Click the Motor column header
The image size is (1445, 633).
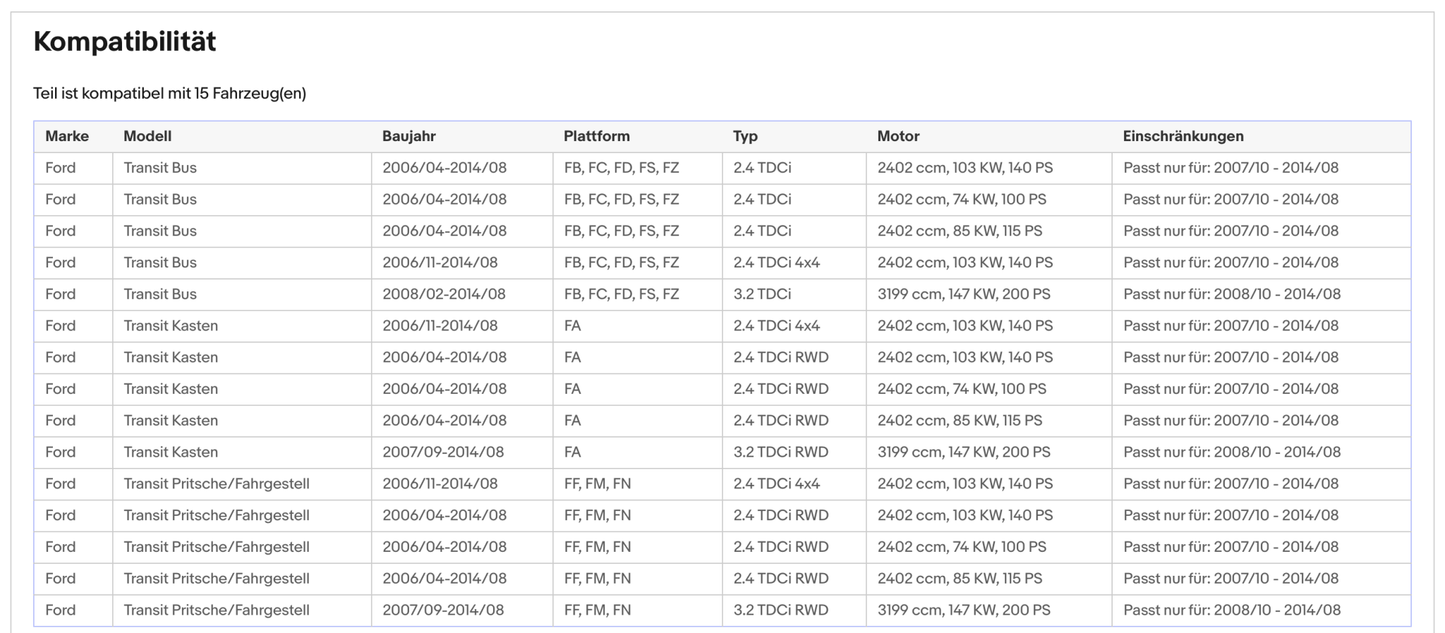tap(898, 136)
